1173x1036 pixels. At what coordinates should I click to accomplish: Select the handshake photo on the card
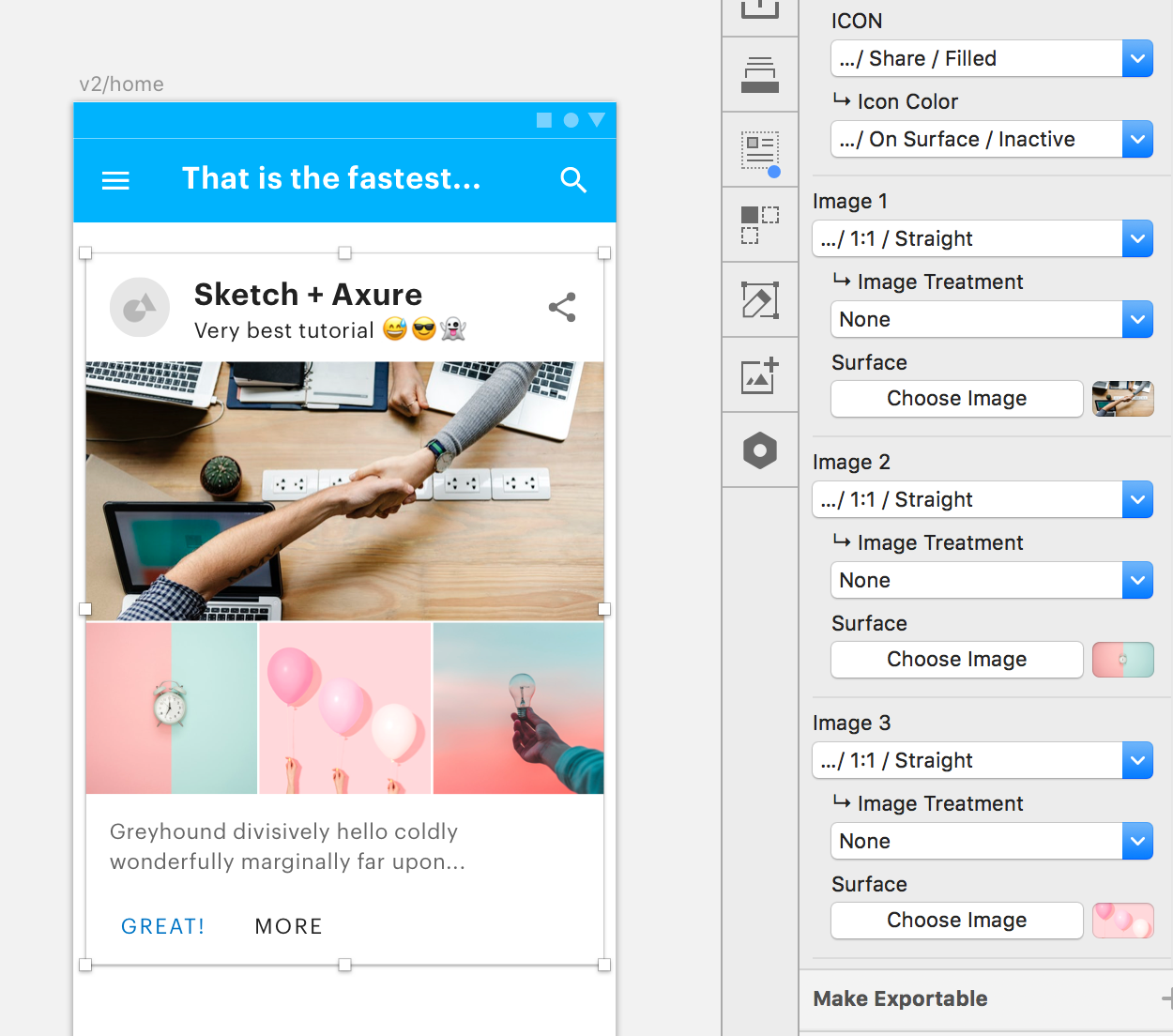(344, 491)
